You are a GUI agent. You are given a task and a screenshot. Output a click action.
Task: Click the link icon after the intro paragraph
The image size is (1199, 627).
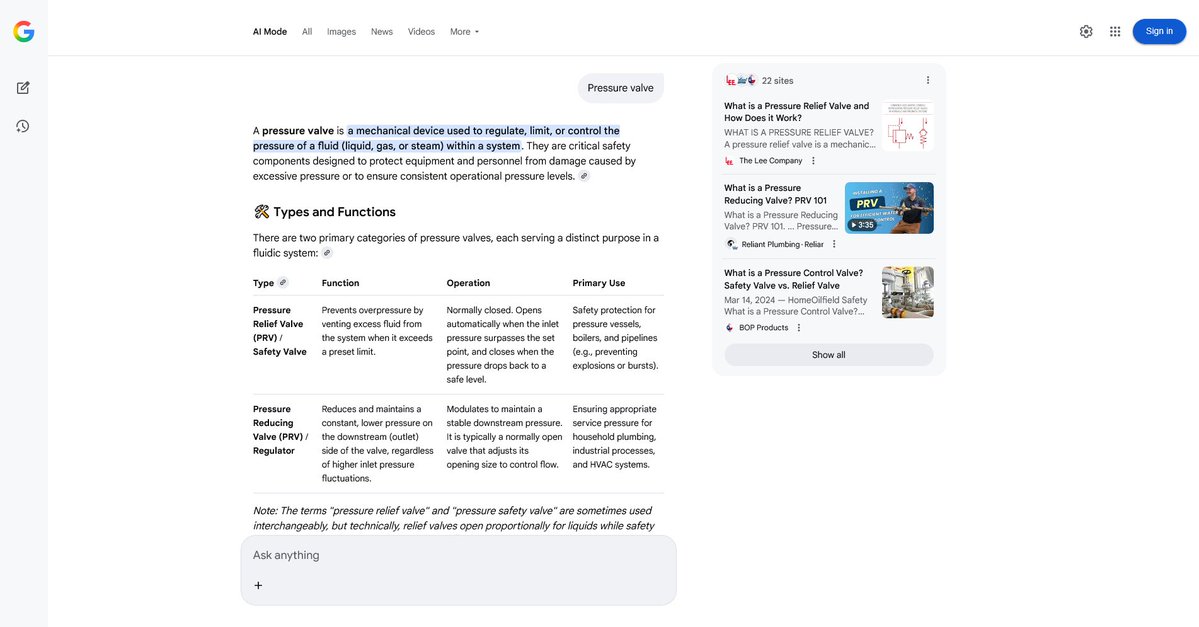584,176
